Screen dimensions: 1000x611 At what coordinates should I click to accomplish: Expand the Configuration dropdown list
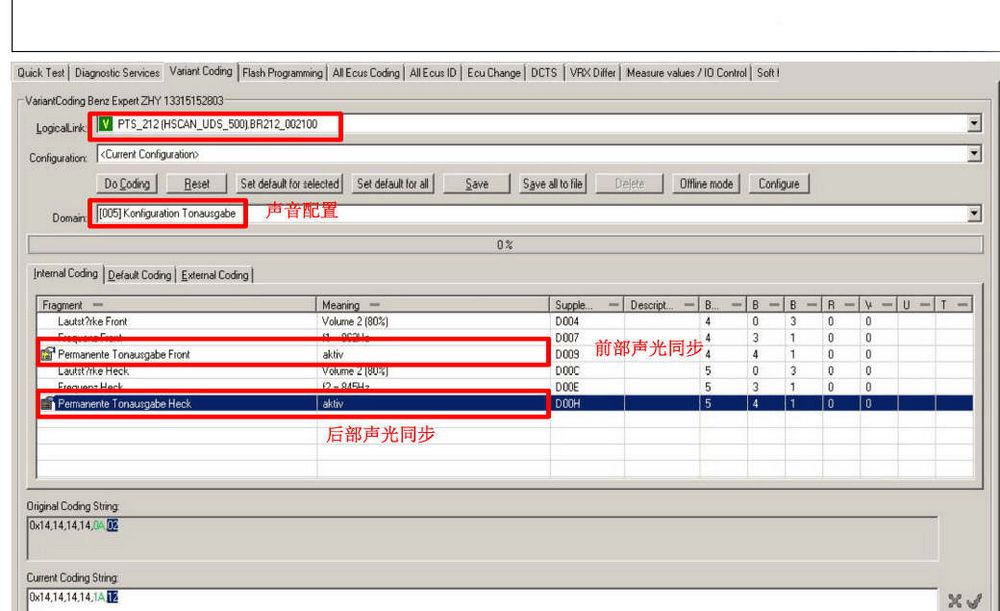click(975, 154)
